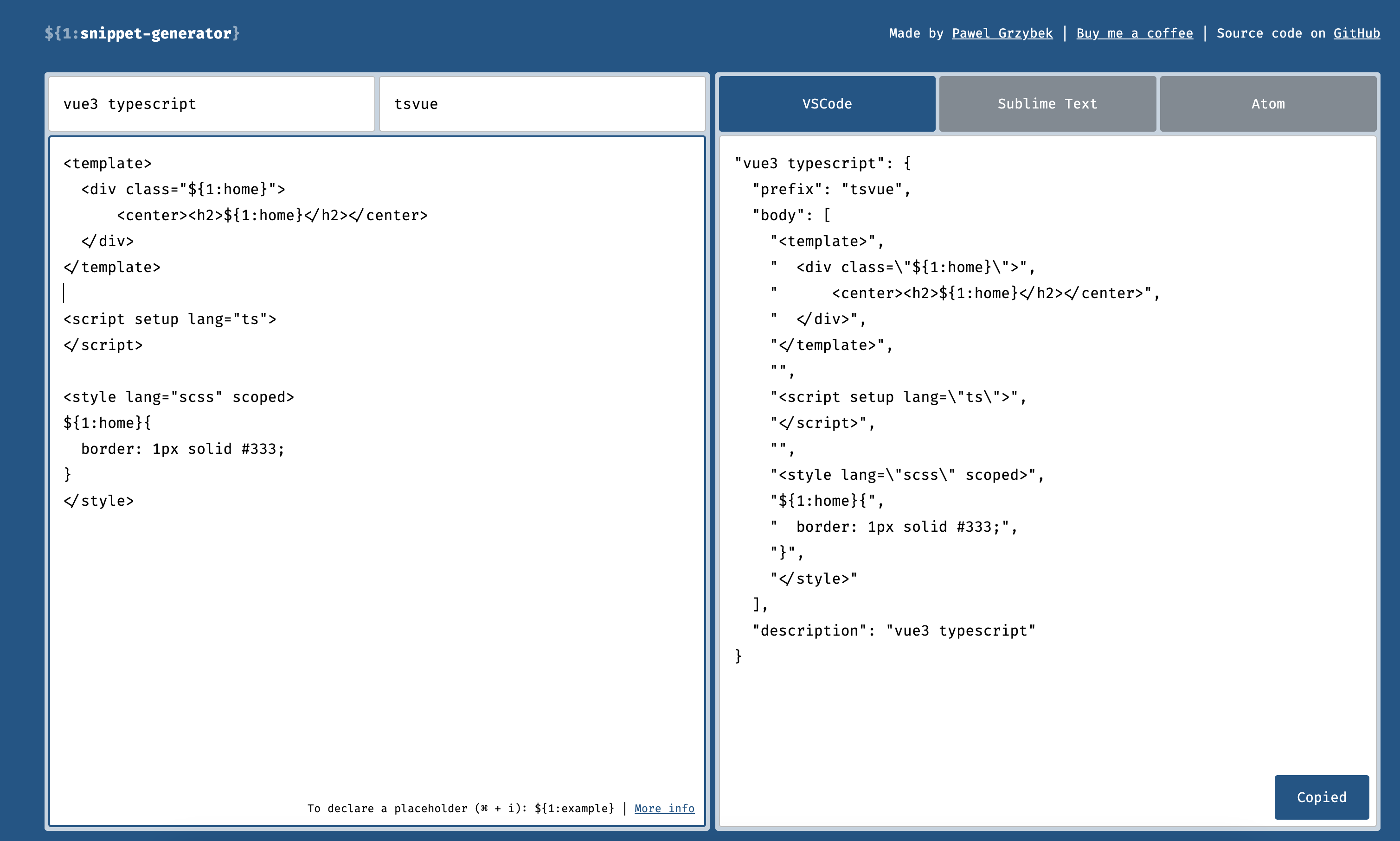Click the <script setup lang="ts"> line in editor

click(x=169, y=319)
